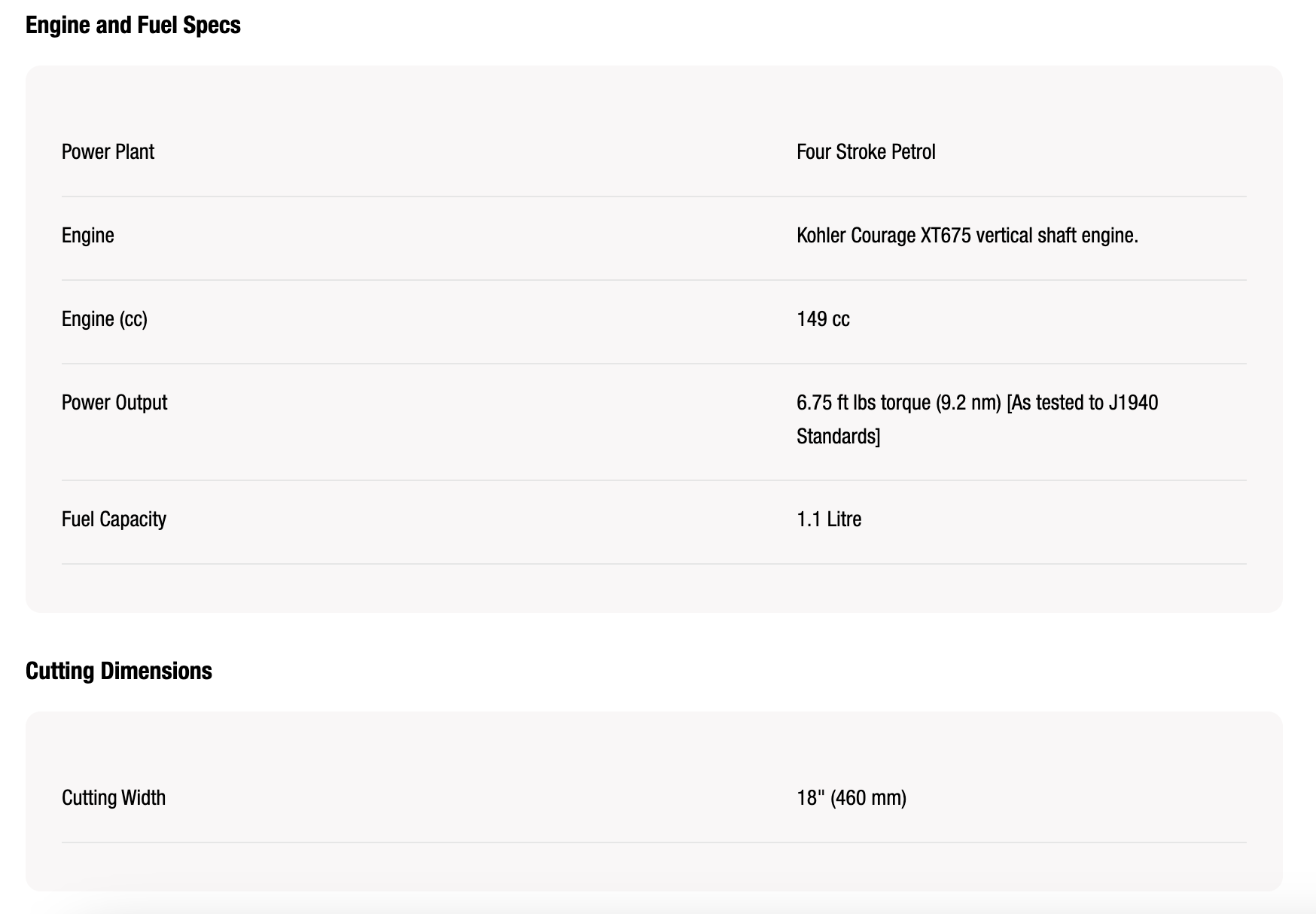Screen dimensions: 1316x914
Task: Select the 18'' cutting width figure
Action: pyautogui.click(x=808, y=798)
